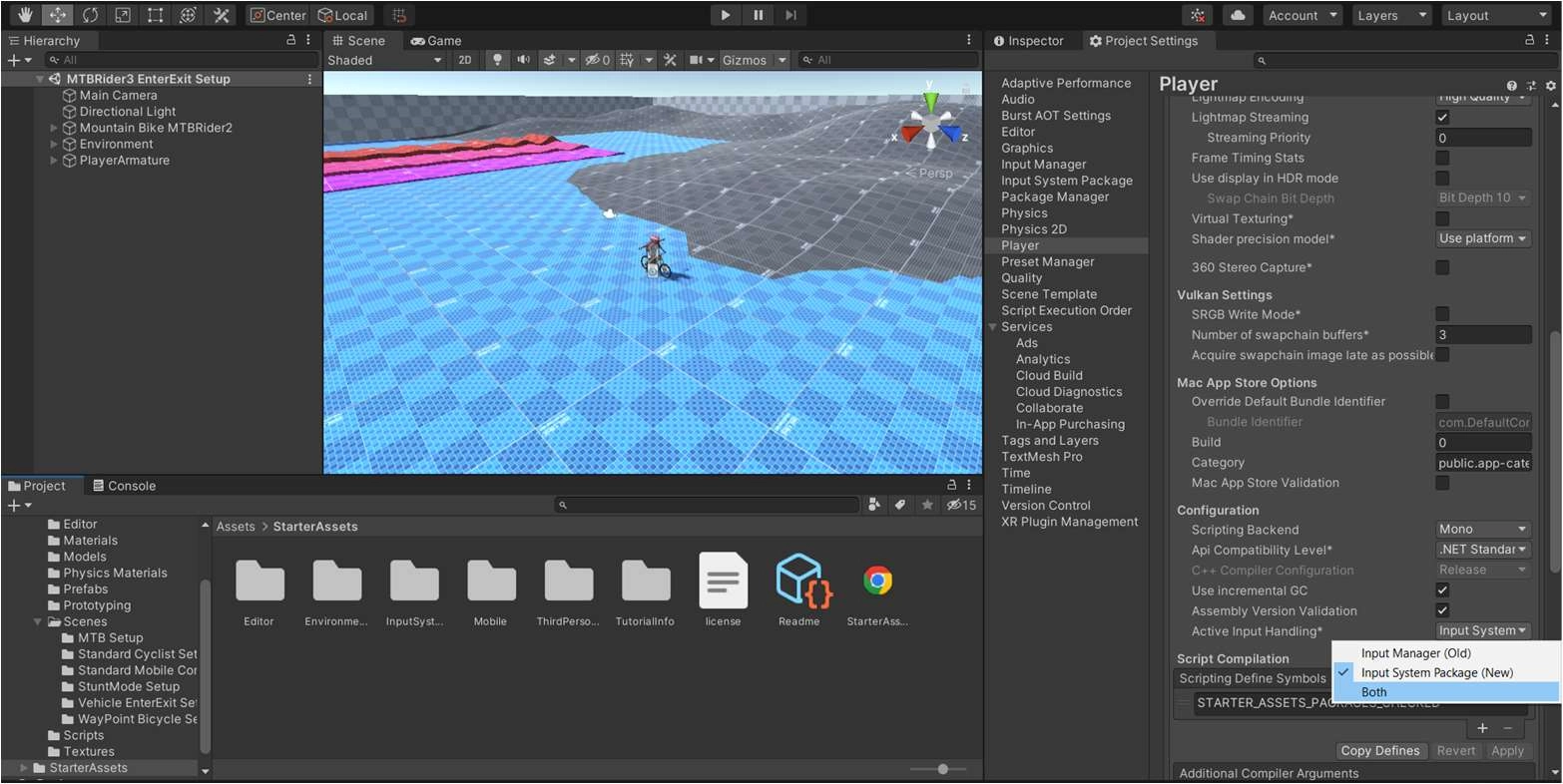1563x784 pixels.
Task: Click the Step frame button
Action: tap(791, 15)
